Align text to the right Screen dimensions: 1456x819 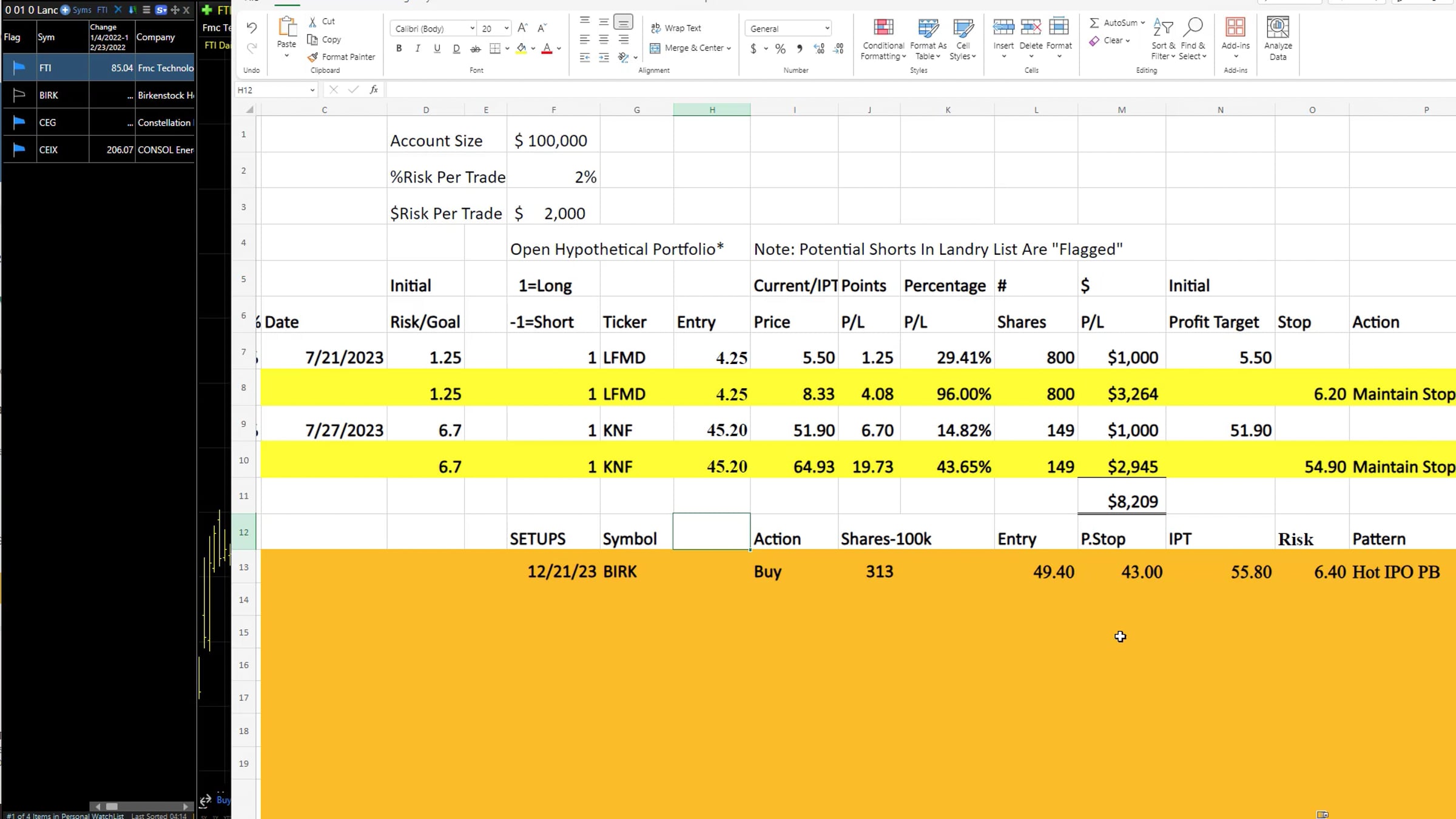(623, 40)
